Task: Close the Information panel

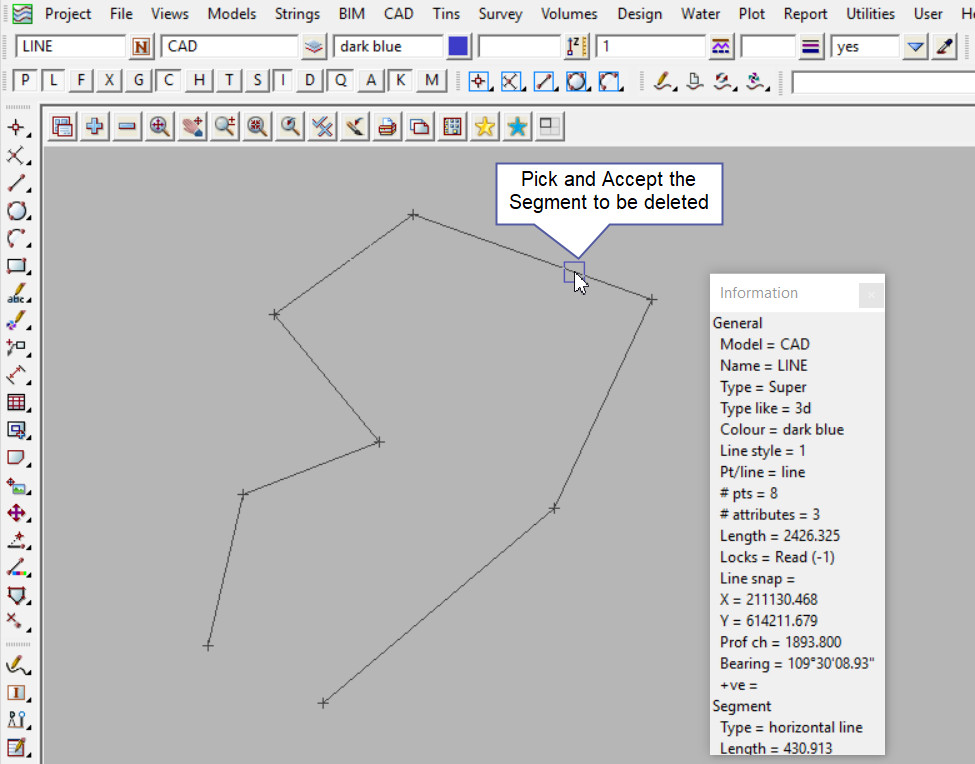Action: pos(871,294)
